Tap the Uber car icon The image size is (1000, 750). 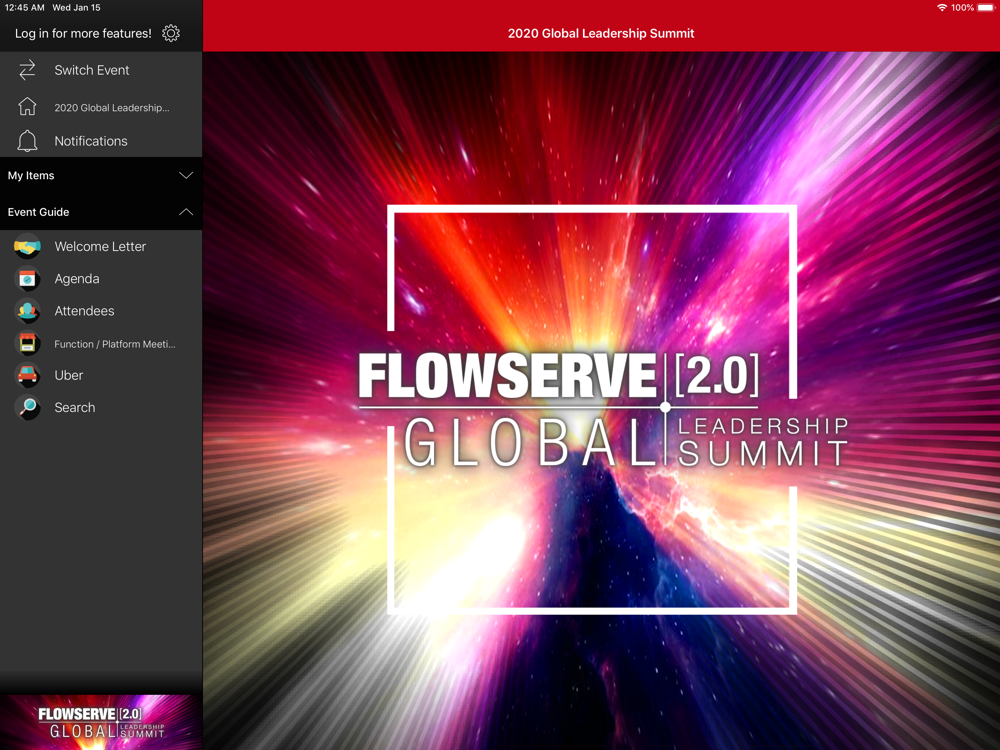pyautogui.click(x=27, y=375)
